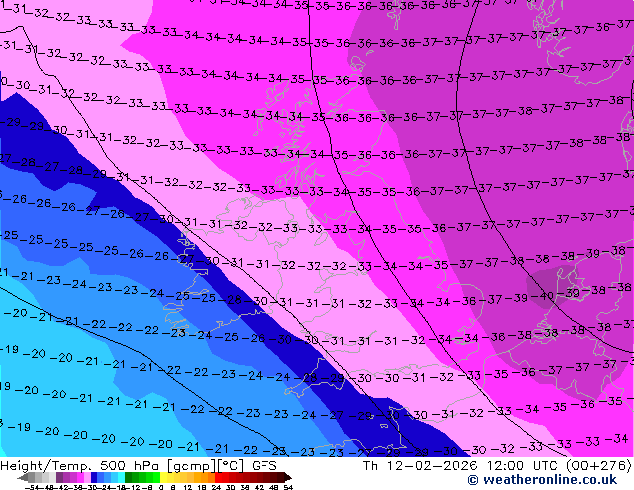Click the [gcmp] unit label
This screenshot has height=490, width=634.
192,466
